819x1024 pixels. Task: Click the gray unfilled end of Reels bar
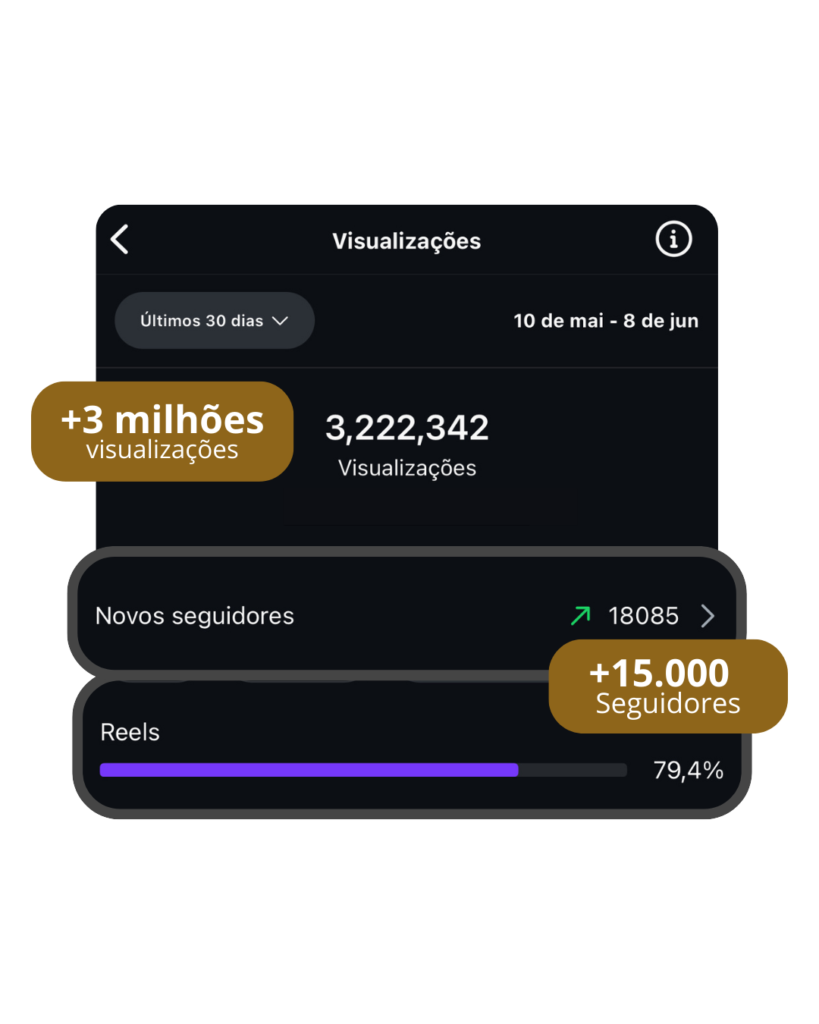pos(573,770)
